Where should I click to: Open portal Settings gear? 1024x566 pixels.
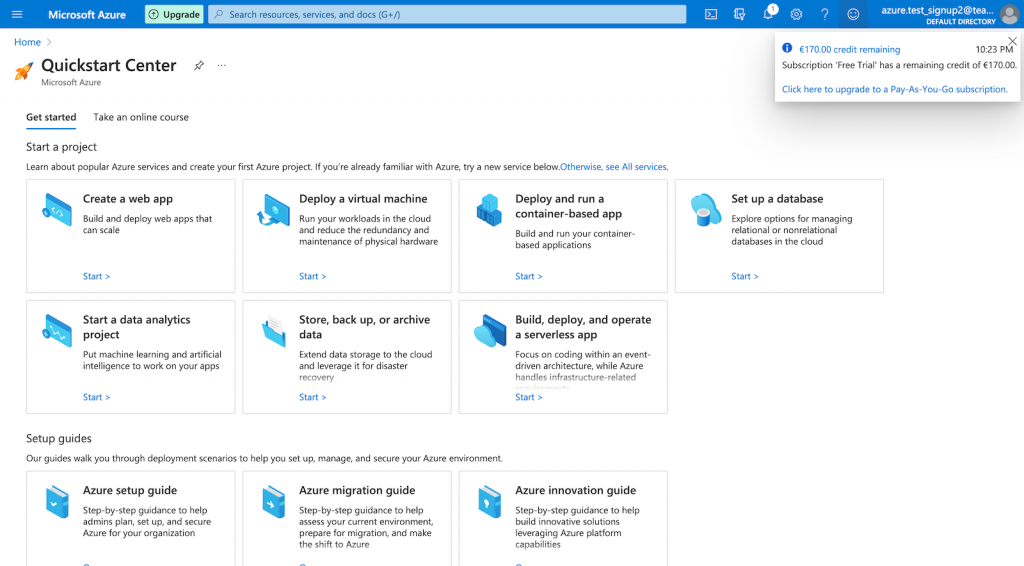click(796, 14)
